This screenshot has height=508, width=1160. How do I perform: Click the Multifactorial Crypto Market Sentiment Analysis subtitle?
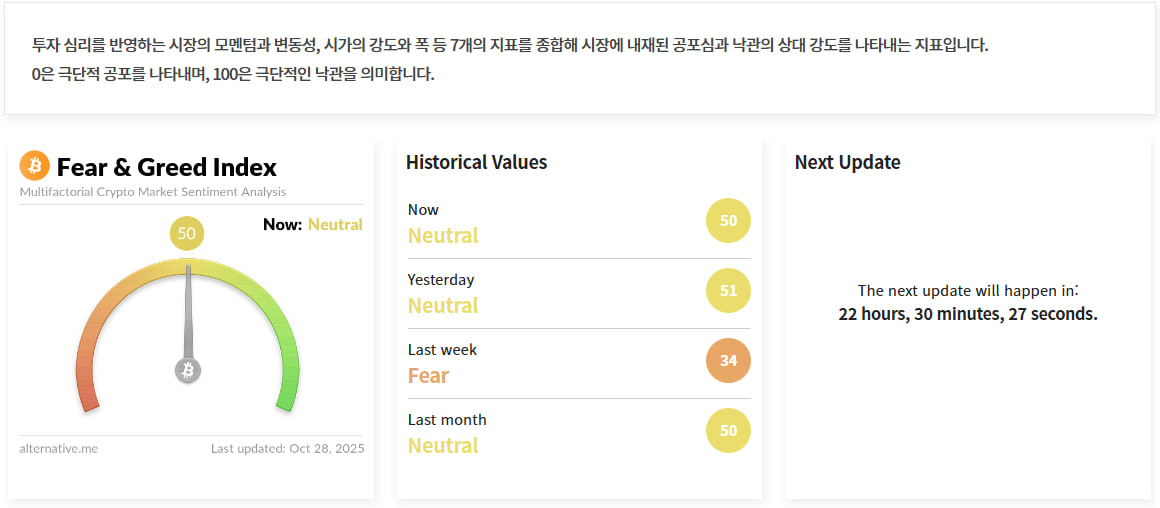pyautogui.click(x=153, y=192)
